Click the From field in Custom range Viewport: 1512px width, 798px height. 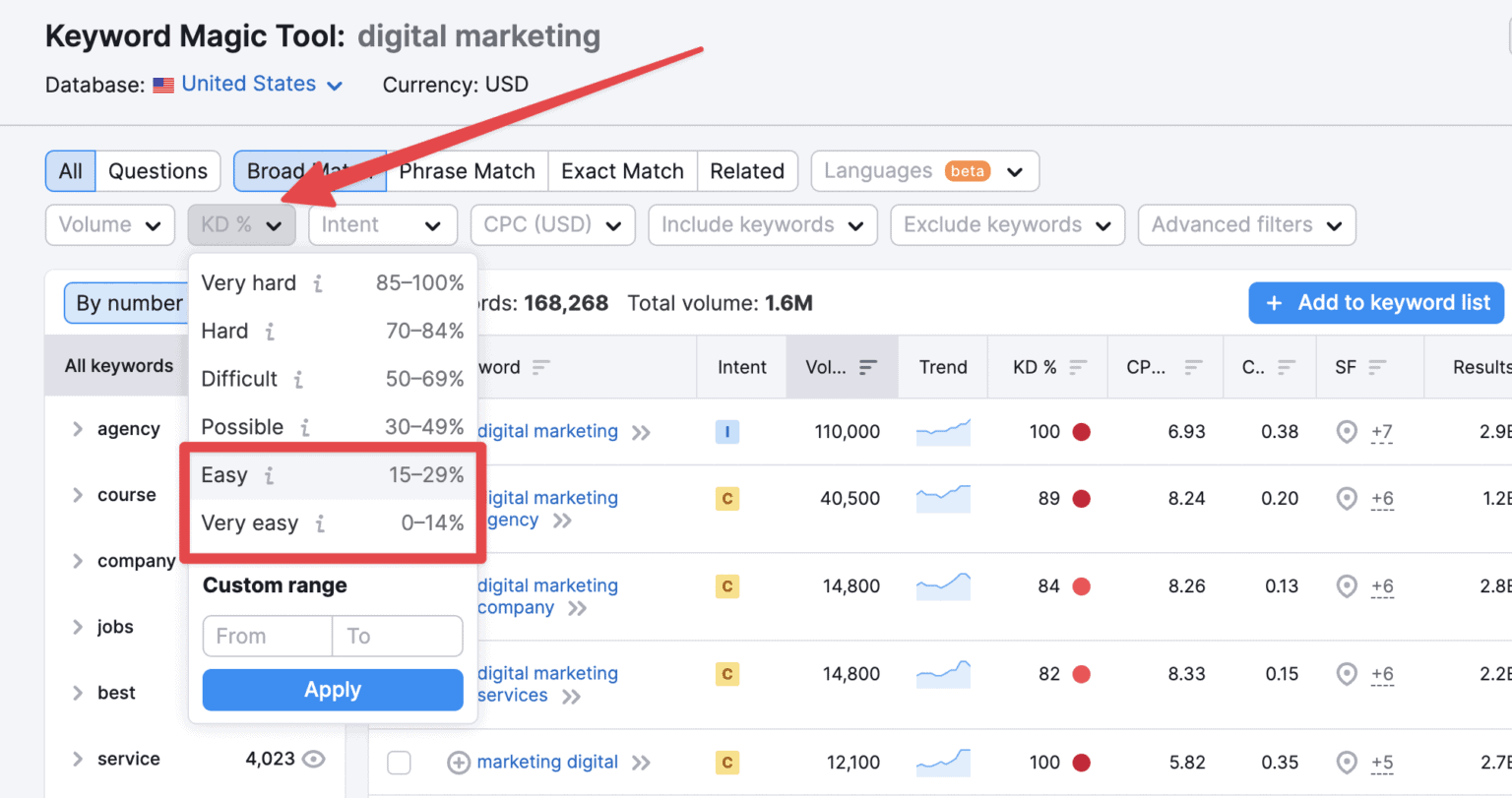(267, 636)
